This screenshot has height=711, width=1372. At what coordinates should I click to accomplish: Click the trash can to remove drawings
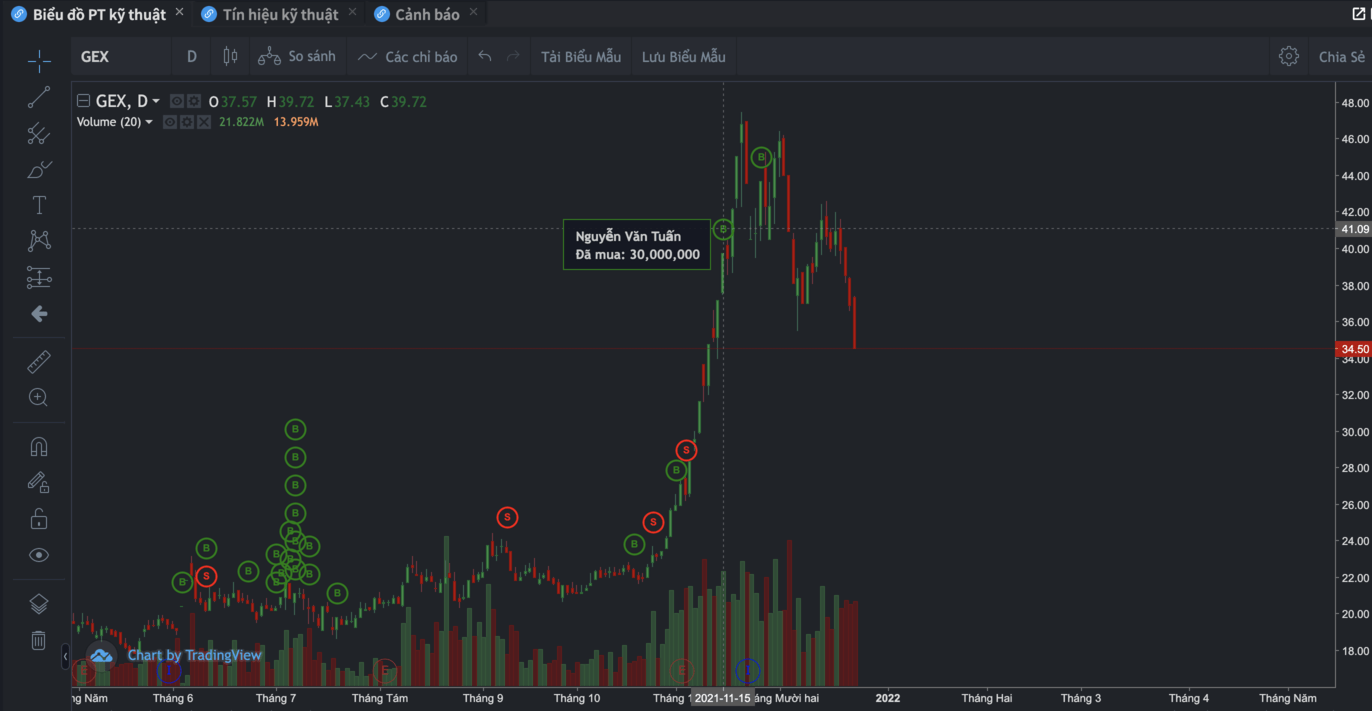pyautogui.click(x=39, y=640)
